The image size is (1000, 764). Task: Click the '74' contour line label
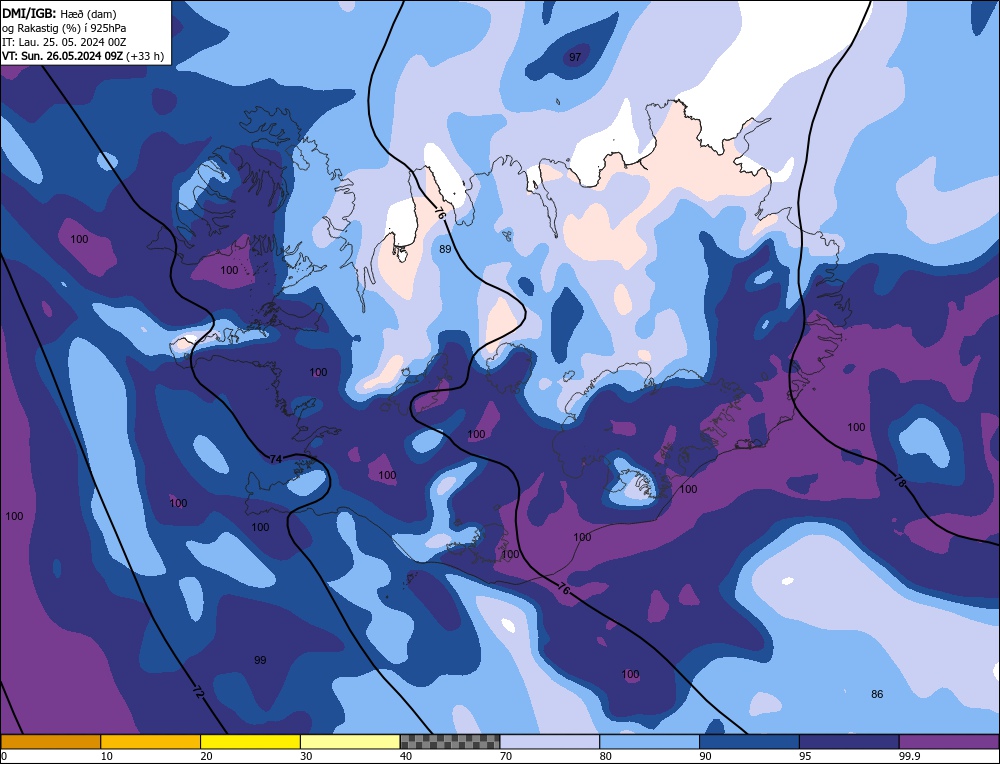click(x=276, y=459)
